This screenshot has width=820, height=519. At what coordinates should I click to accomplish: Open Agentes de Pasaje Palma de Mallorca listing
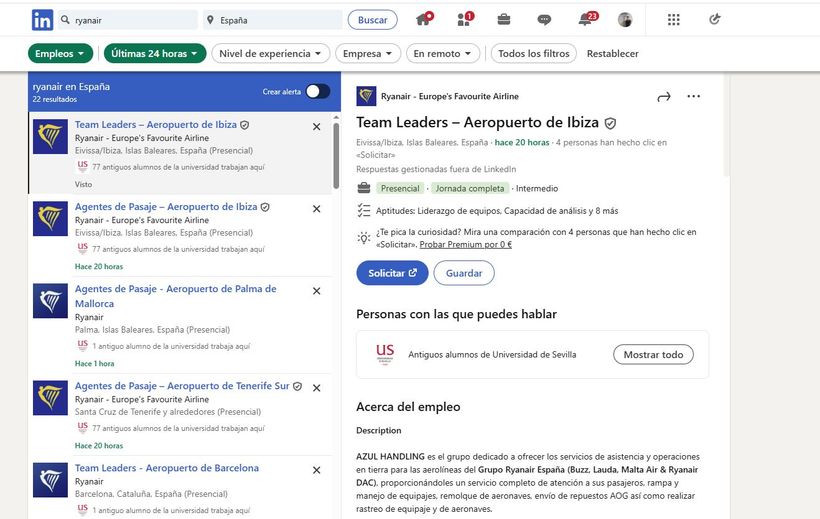[x=175, y=296]
